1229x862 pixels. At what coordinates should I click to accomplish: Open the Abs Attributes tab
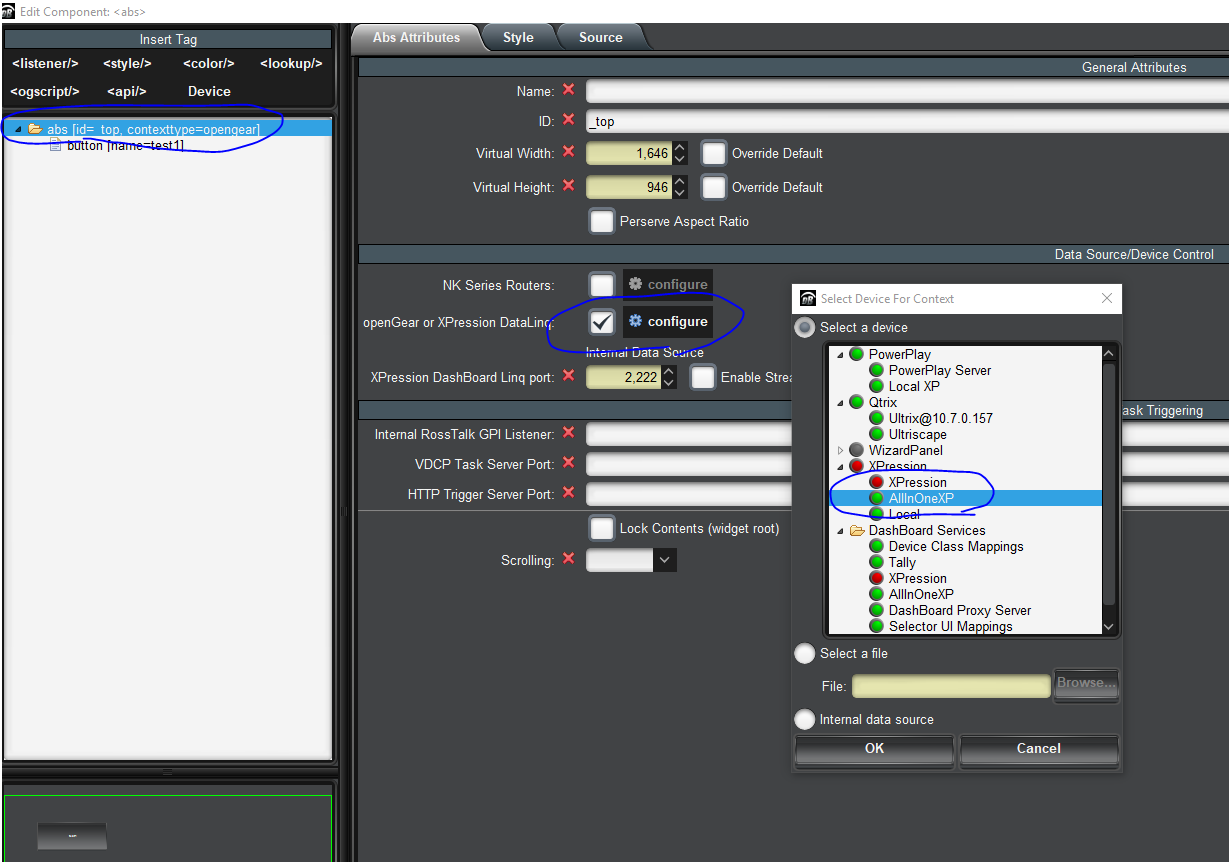(416, 37)
